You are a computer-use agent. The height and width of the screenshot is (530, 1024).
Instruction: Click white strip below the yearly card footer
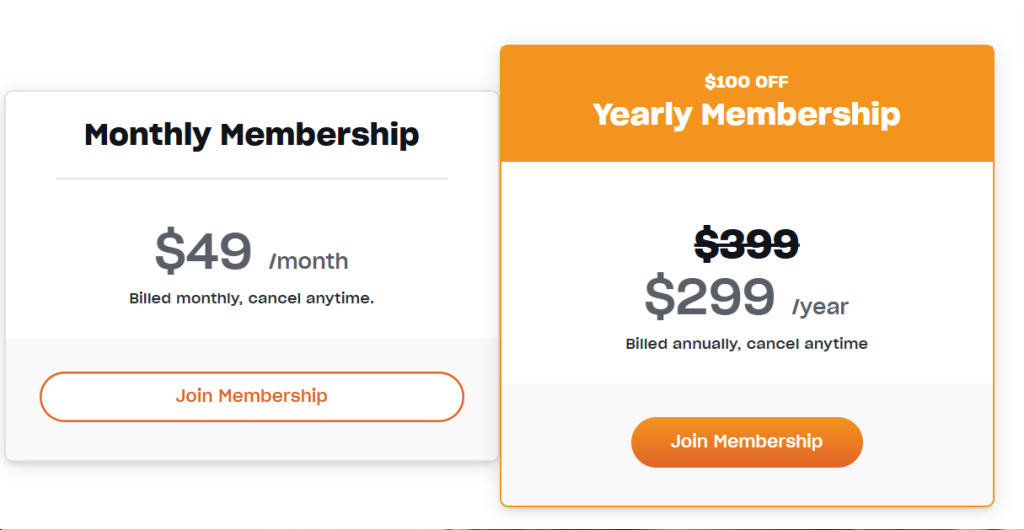746,498
